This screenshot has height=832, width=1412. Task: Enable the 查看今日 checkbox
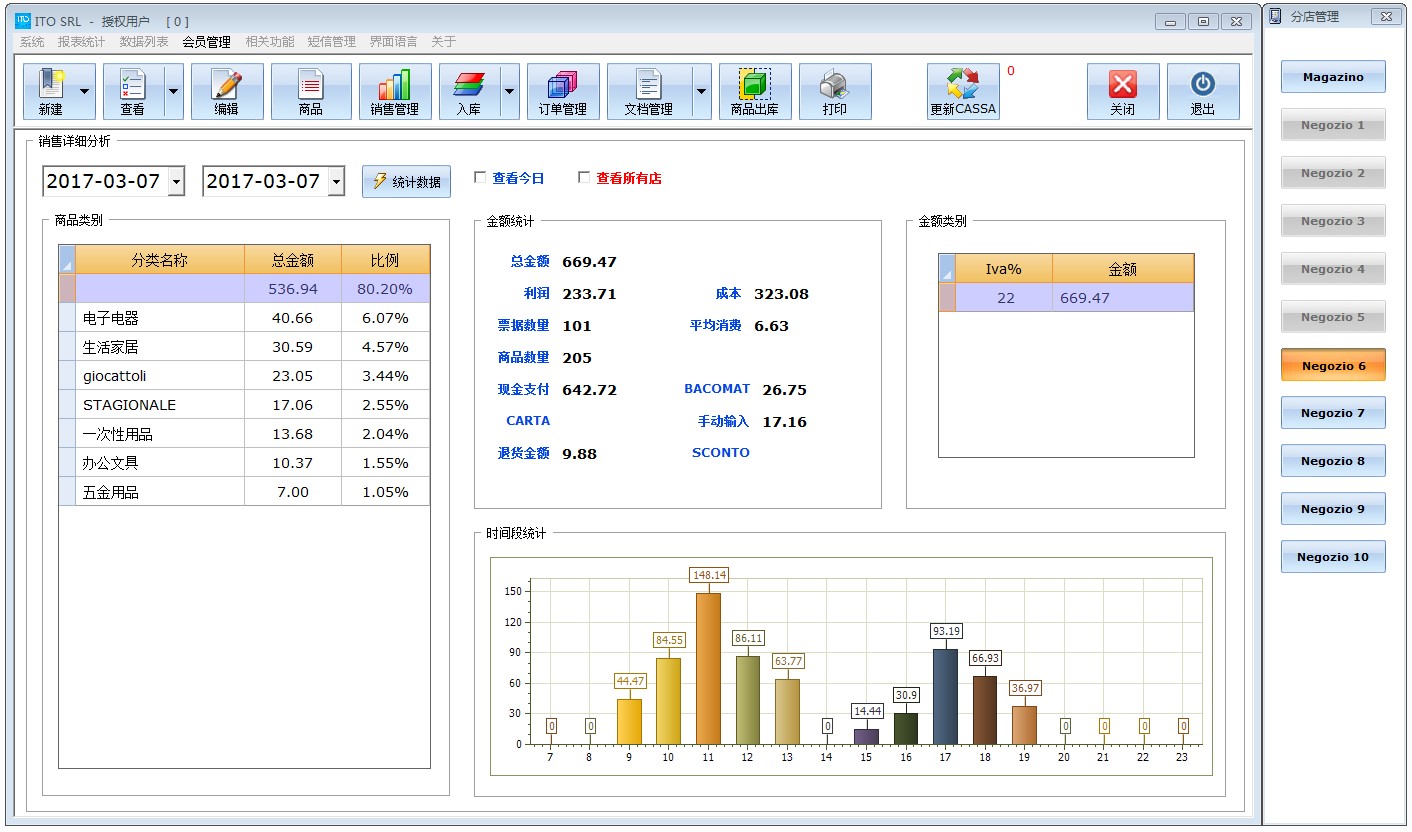click(480, 178)
